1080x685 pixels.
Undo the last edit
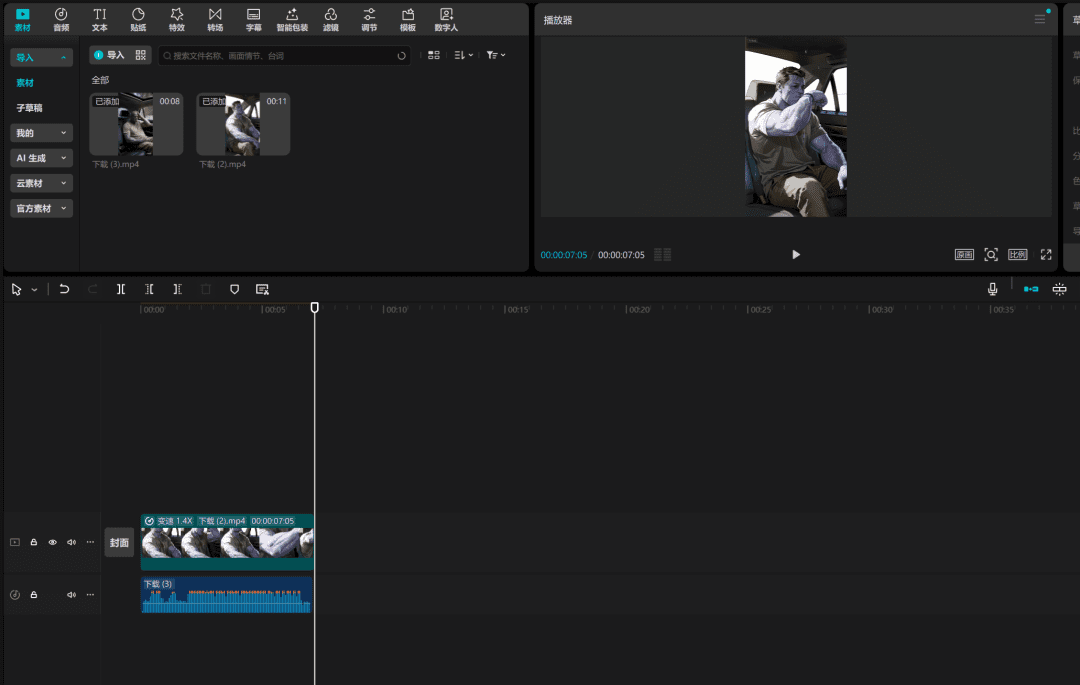[64, 289]
